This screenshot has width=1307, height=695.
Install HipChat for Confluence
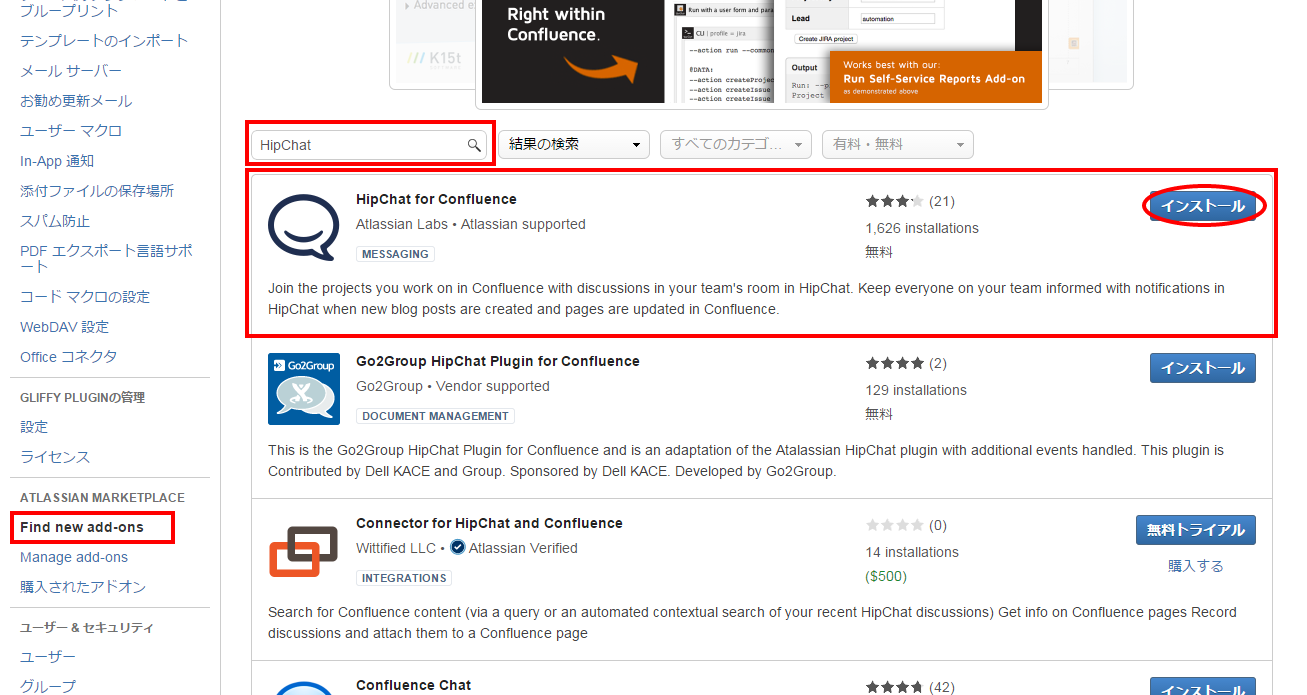click(1203, 206)
